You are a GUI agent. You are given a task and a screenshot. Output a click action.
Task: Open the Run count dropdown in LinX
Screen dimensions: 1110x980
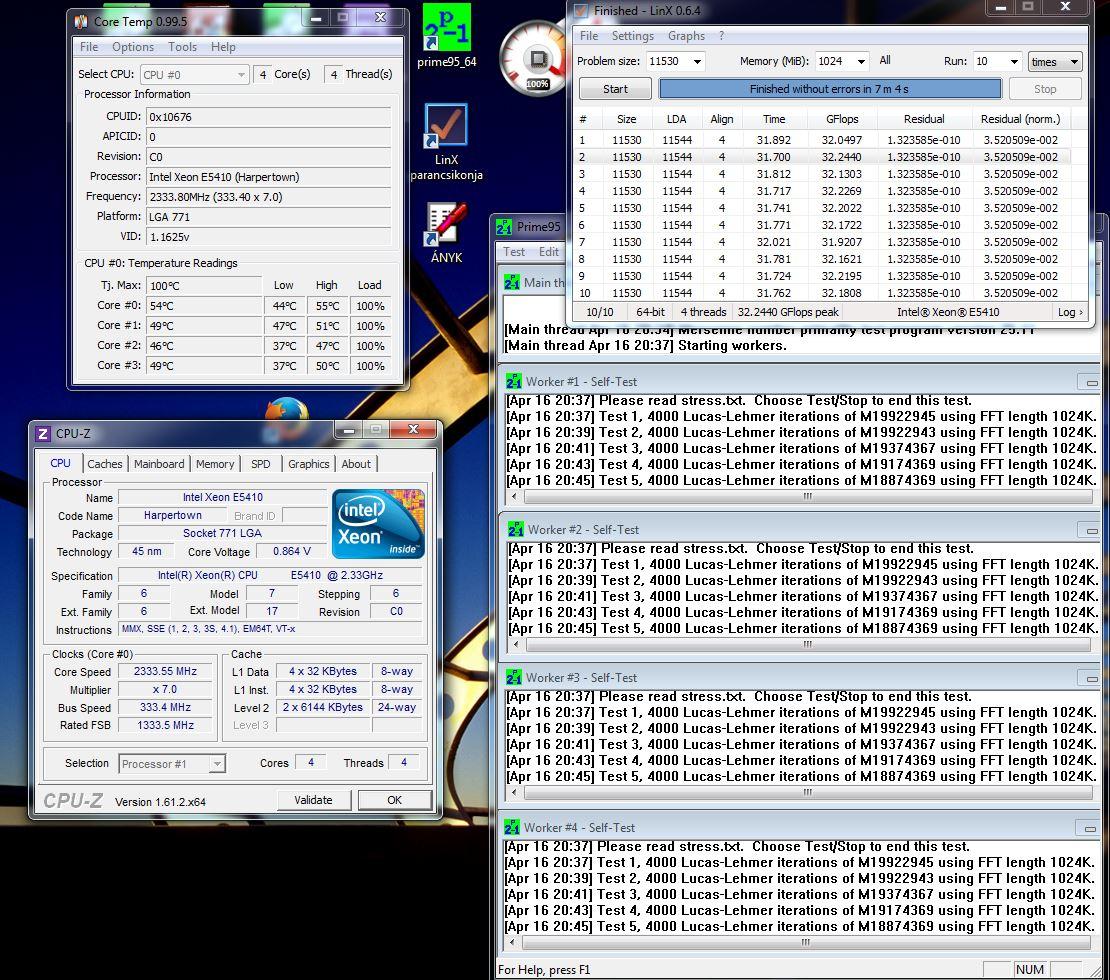pyautogui.click(x=1014, y=62)
